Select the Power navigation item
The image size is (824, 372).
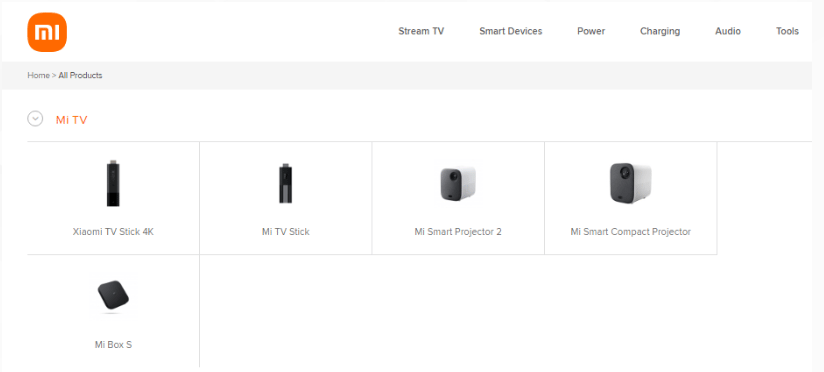[591, 32]
